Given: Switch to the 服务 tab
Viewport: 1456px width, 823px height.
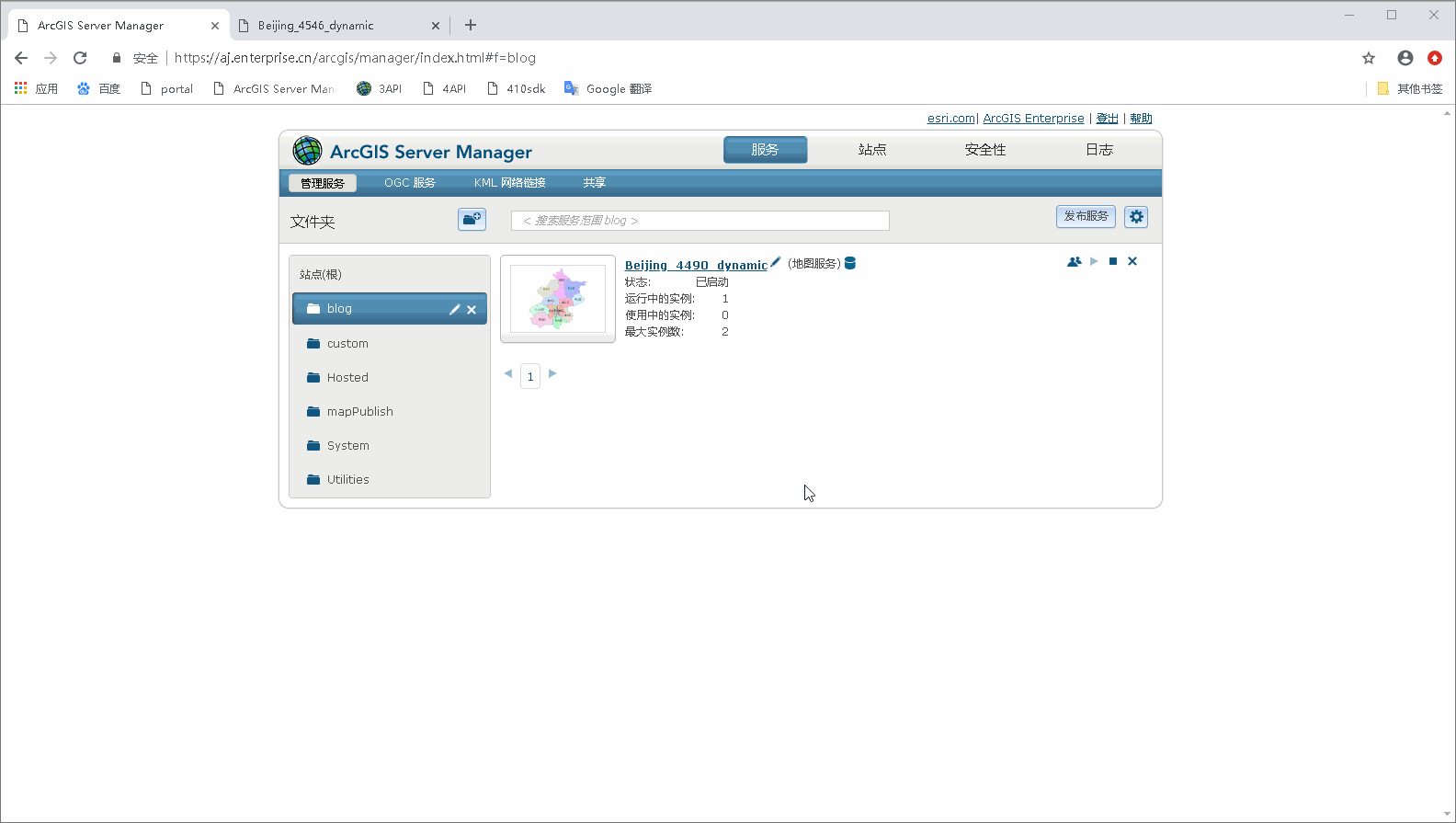Looking at the screenshot, I should click(x=765, y=150).
